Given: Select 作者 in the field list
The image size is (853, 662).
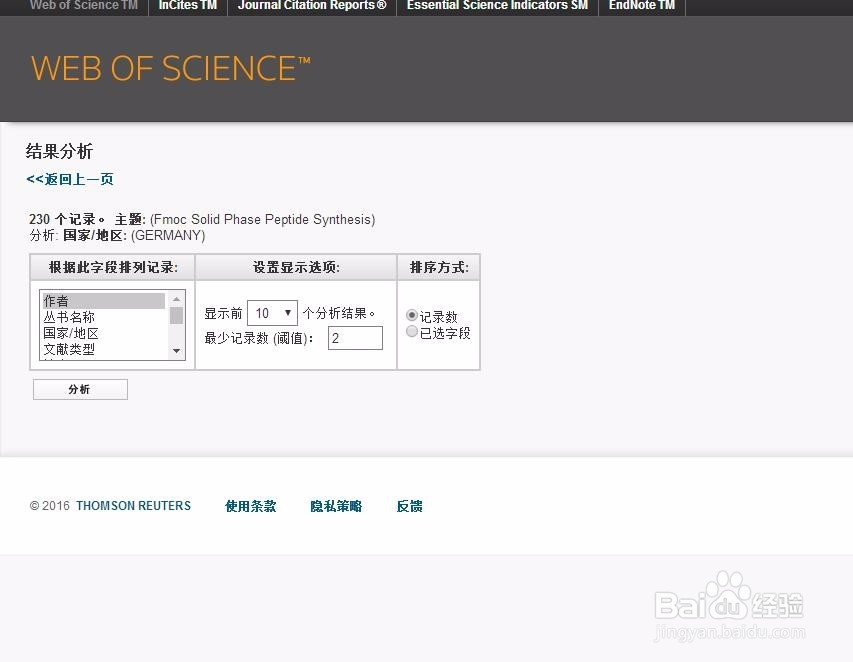Looking at the screenshot, I should (x=103, y=301).
